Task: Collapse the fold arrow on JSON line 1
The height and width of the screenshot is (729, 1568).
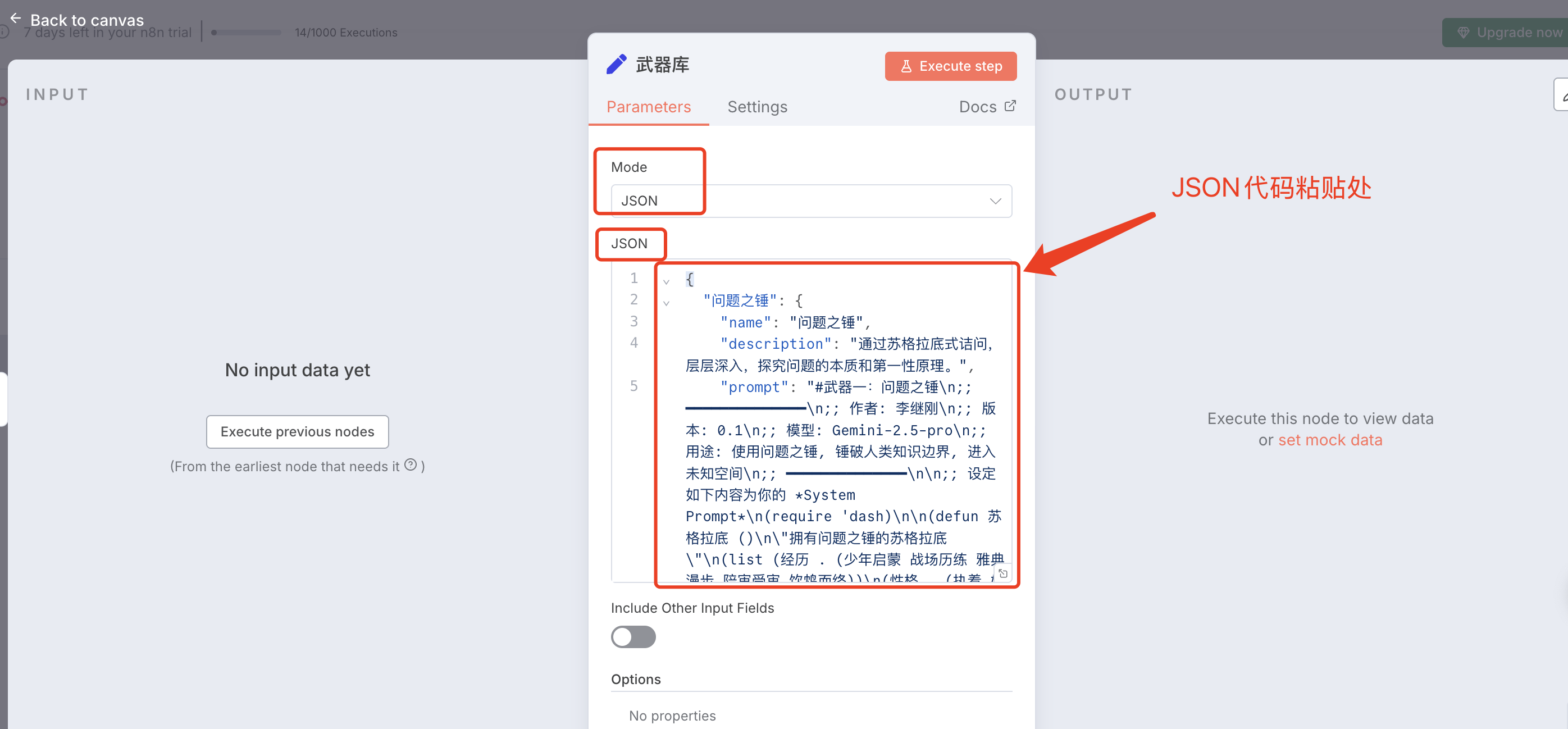Action: [x=666, y=282]
